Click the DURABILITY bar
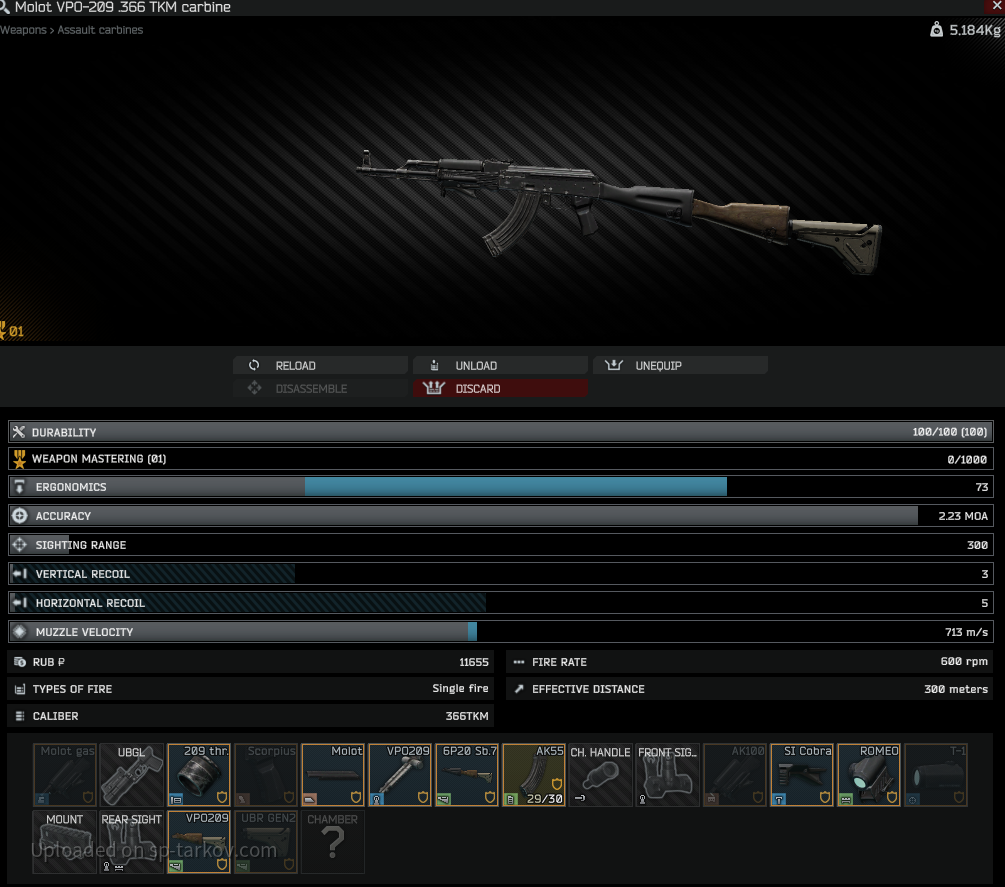This screenshot has width=1005, height=887. [501, 432]
